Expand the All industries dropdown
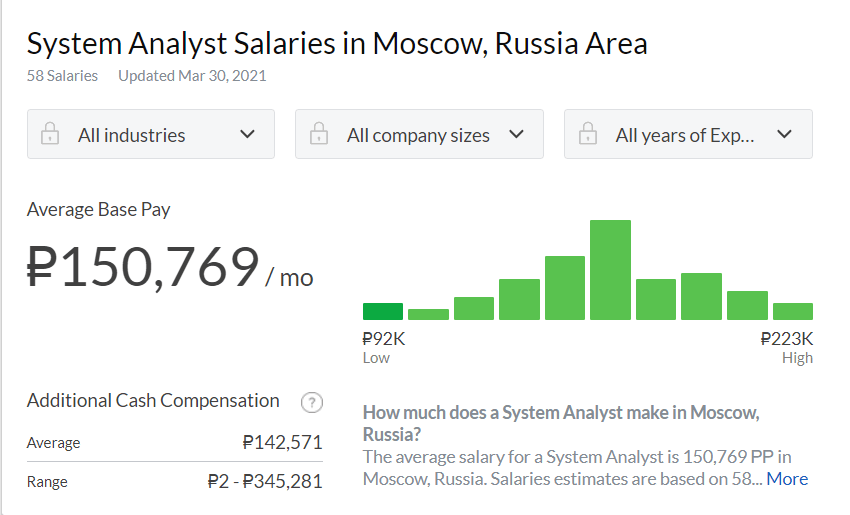The height and width of the screenshot is (515, 850). pyautogui.click(x=151, y=135)
